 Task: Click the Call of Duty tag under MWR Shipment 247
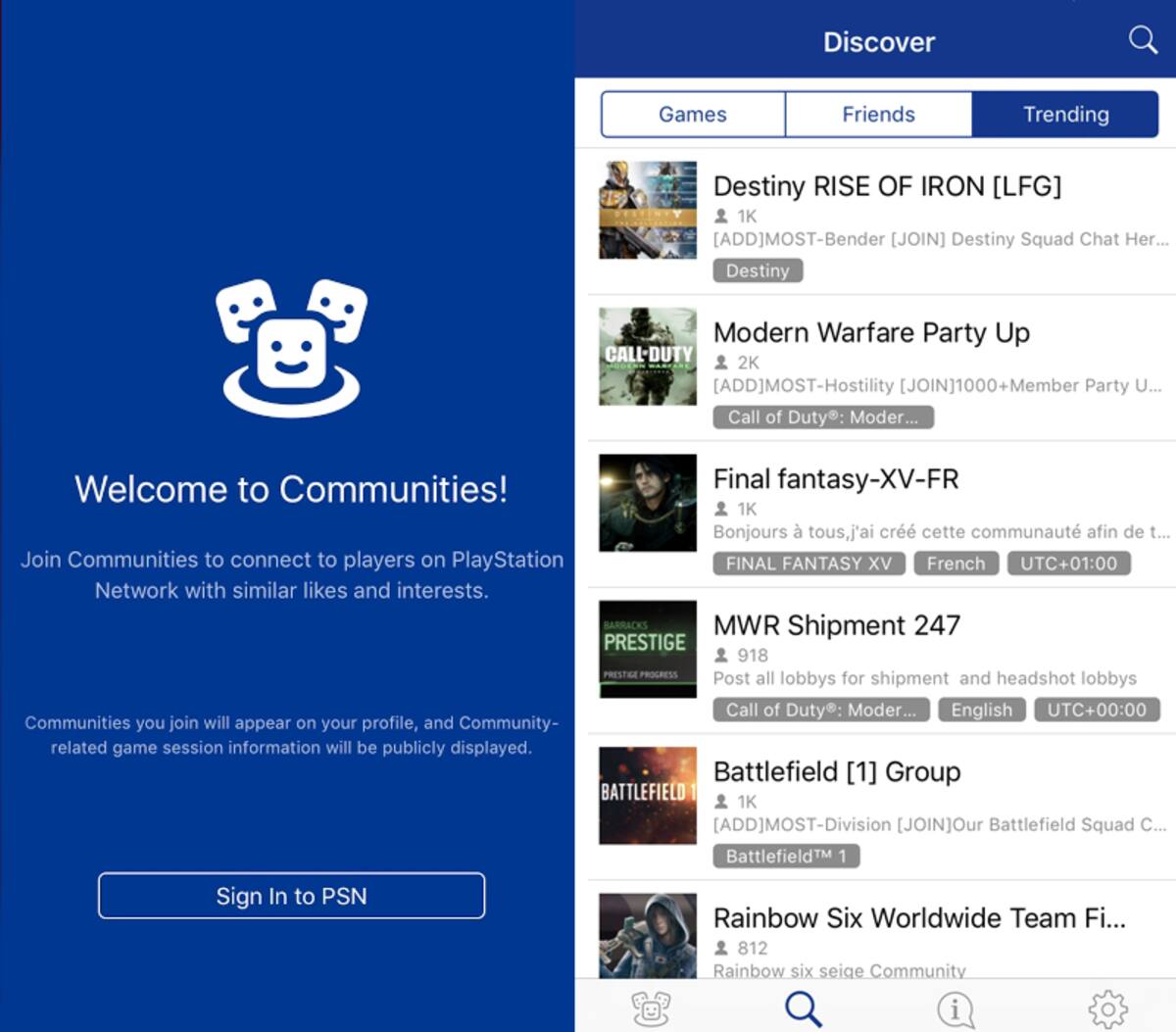[821, 710]
